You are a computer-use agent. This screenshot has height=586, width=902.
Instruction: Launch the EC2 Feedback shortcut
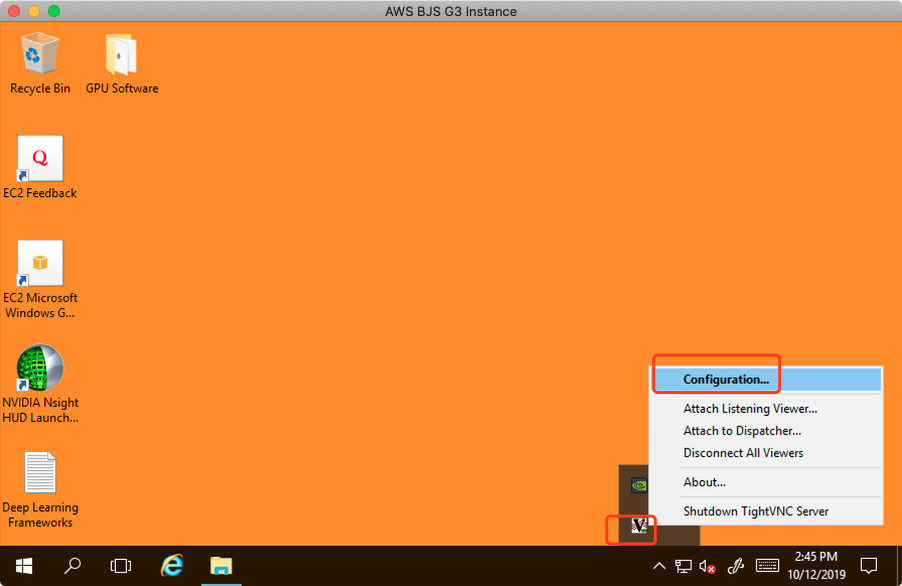click(40, 160)
